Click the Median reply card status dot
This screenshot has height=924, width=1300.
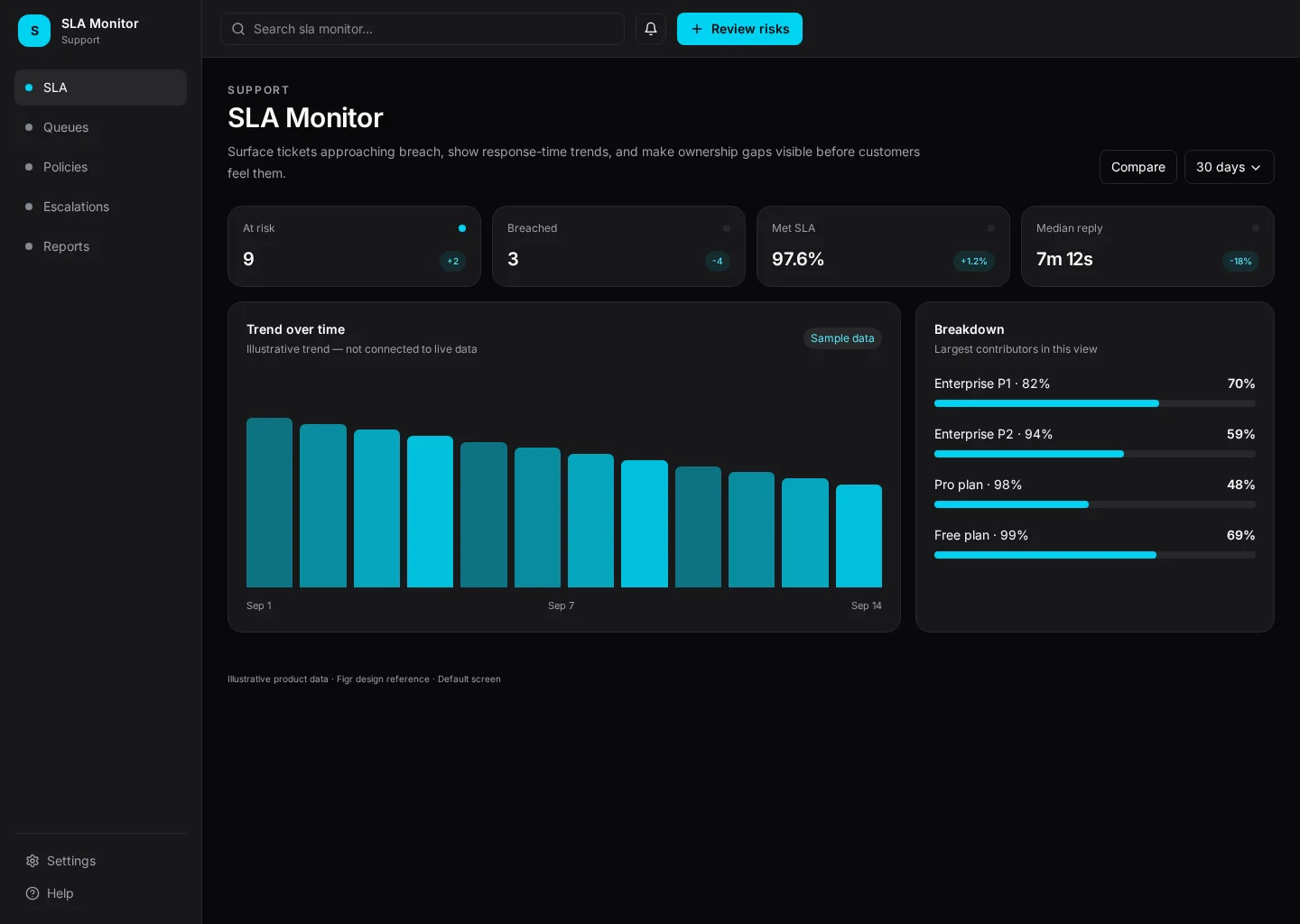click(1256, 228)
